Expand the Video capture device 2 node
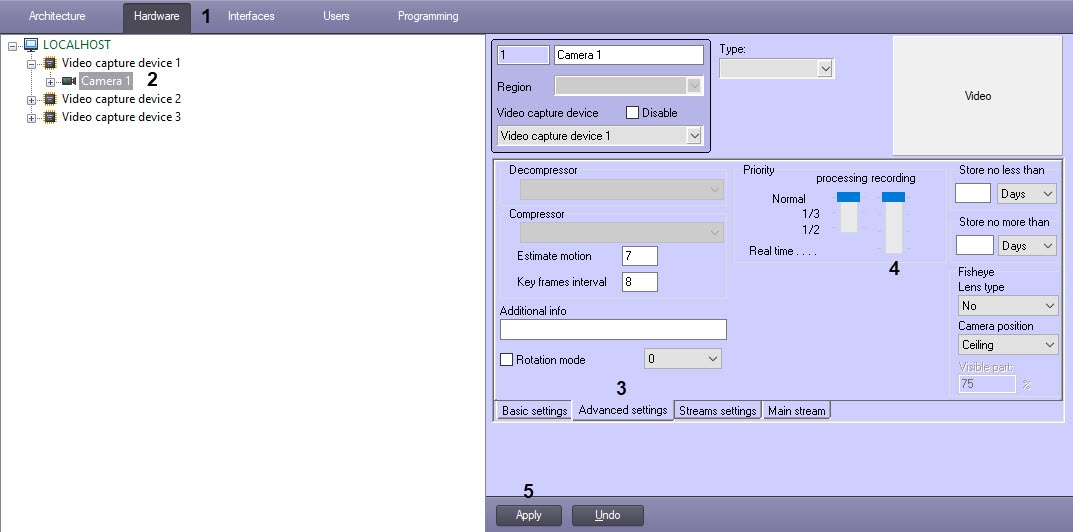1073x532 pixels. 31,100
